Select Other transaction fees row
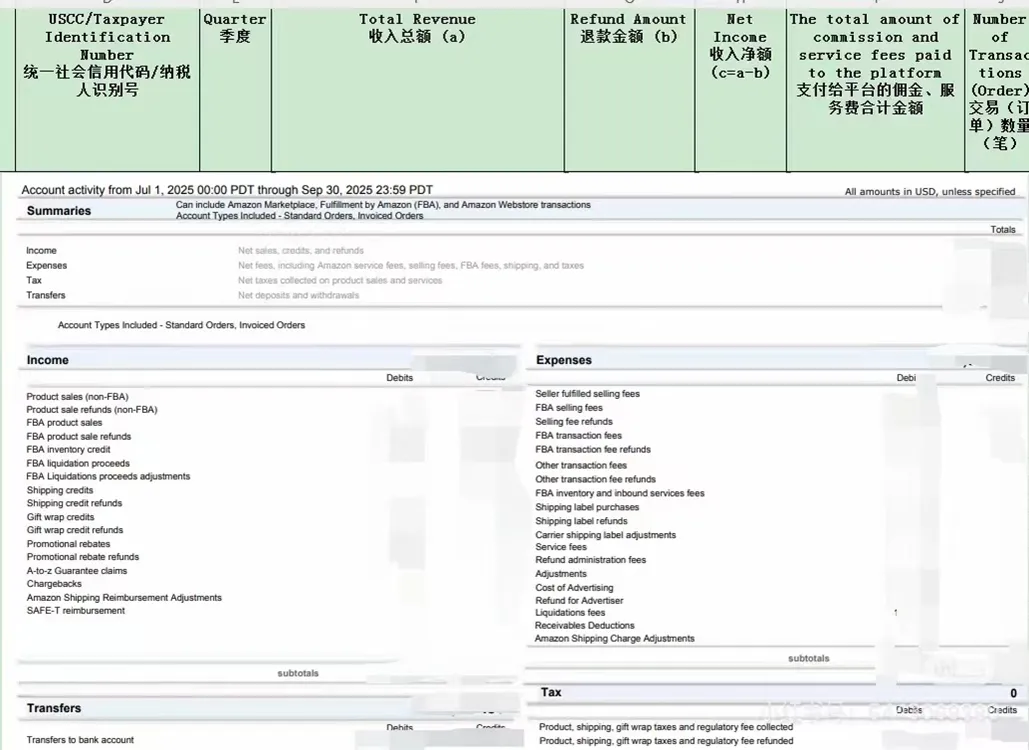 (581, 465)
